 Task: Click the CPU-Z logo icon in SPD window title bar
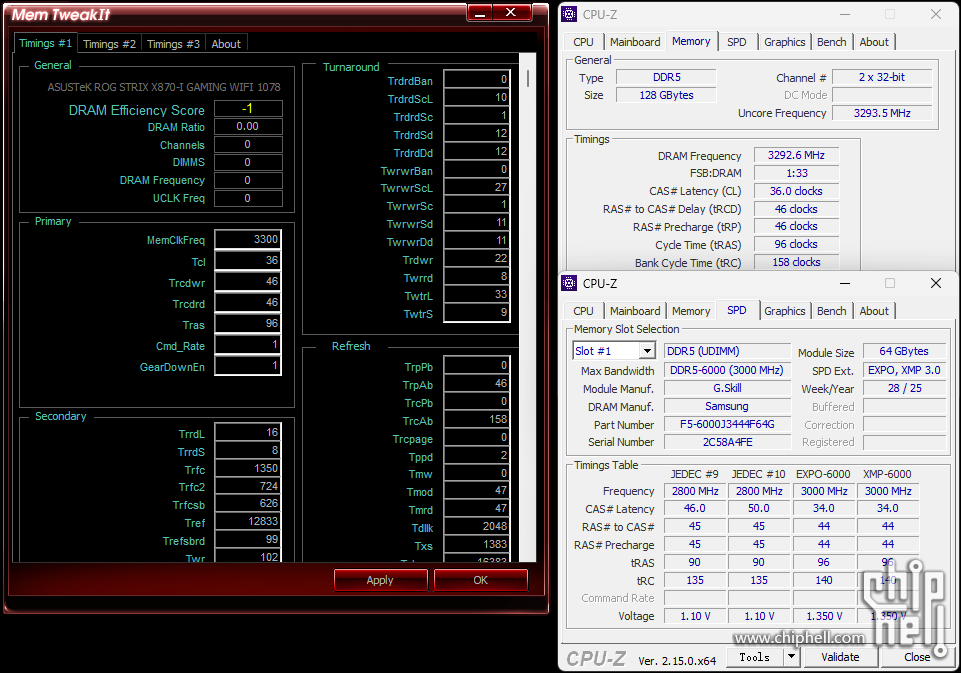click(569, 283)
